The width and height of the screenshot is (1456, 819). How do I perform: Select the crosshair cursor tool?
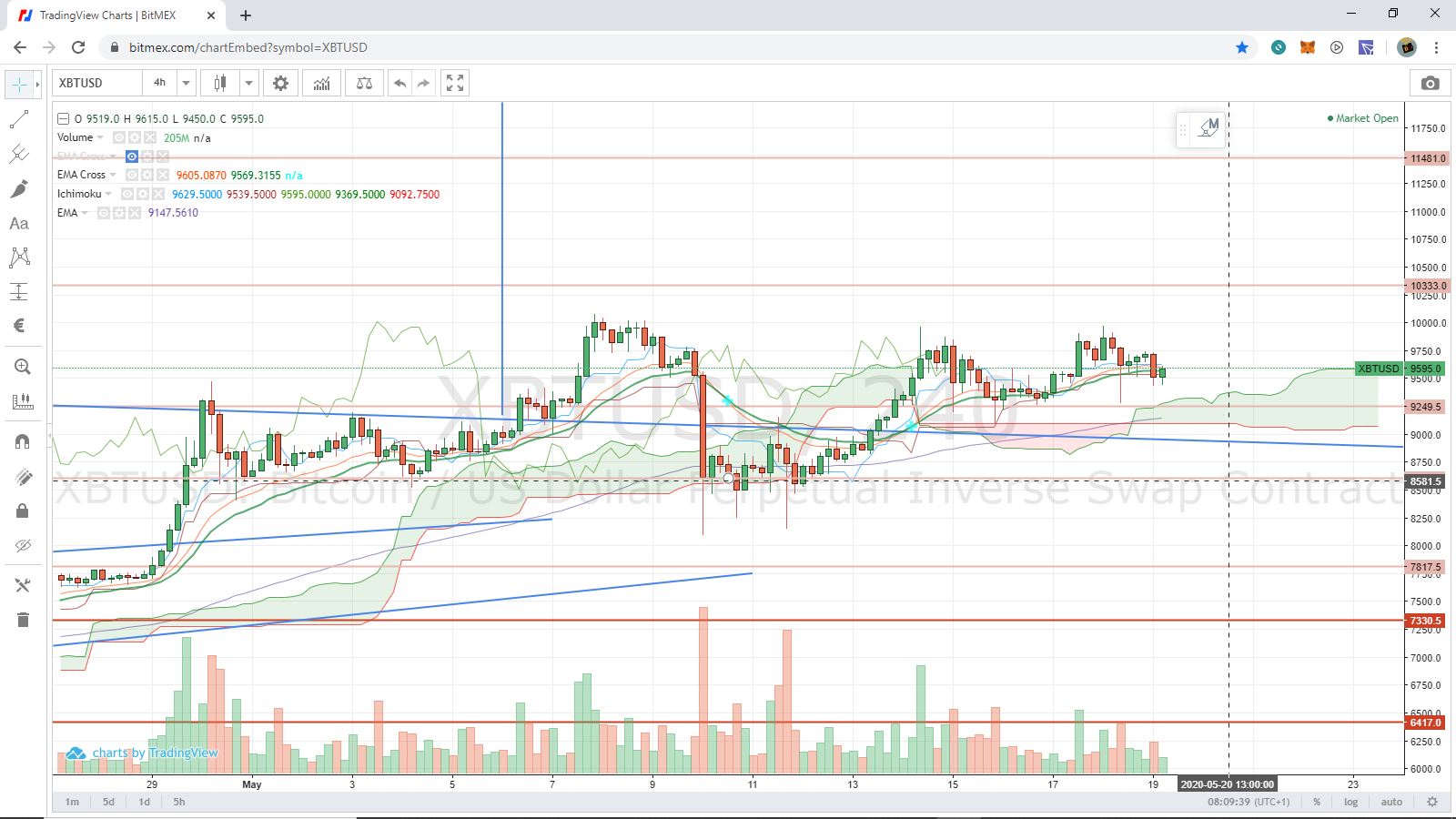pos(19,85)
